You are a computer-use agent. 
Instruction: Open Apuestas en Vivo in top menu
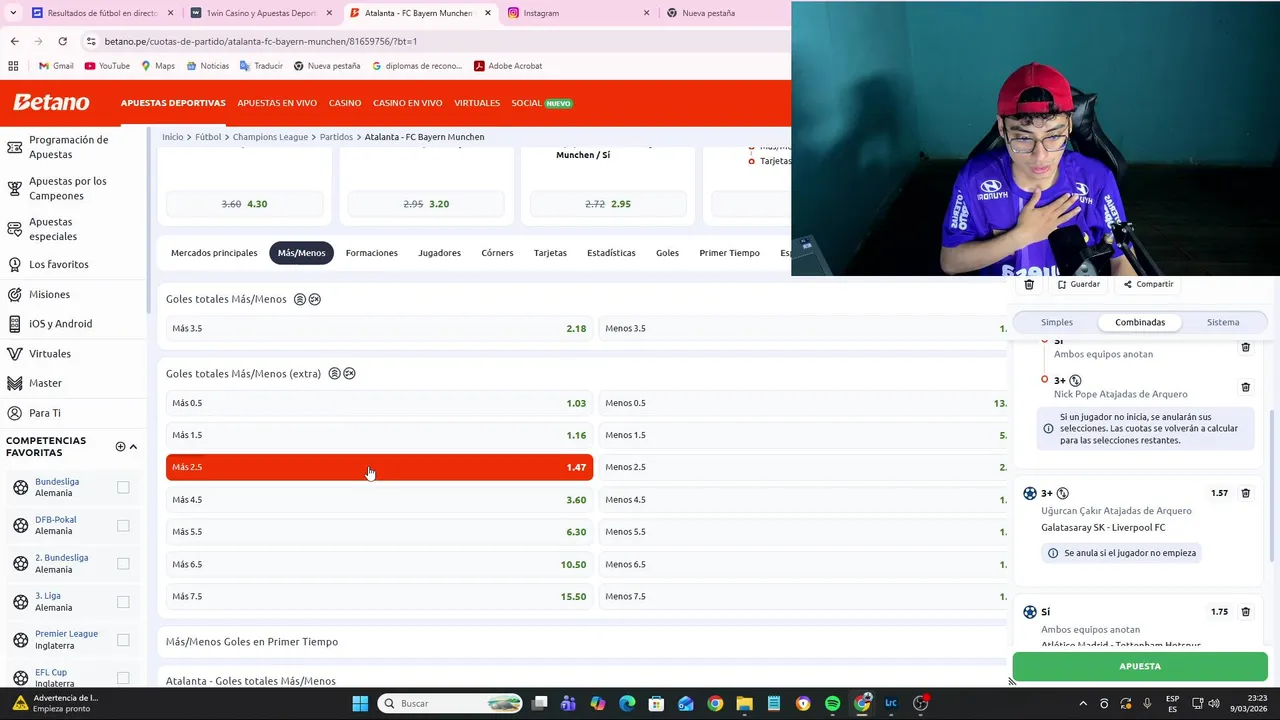277,103
